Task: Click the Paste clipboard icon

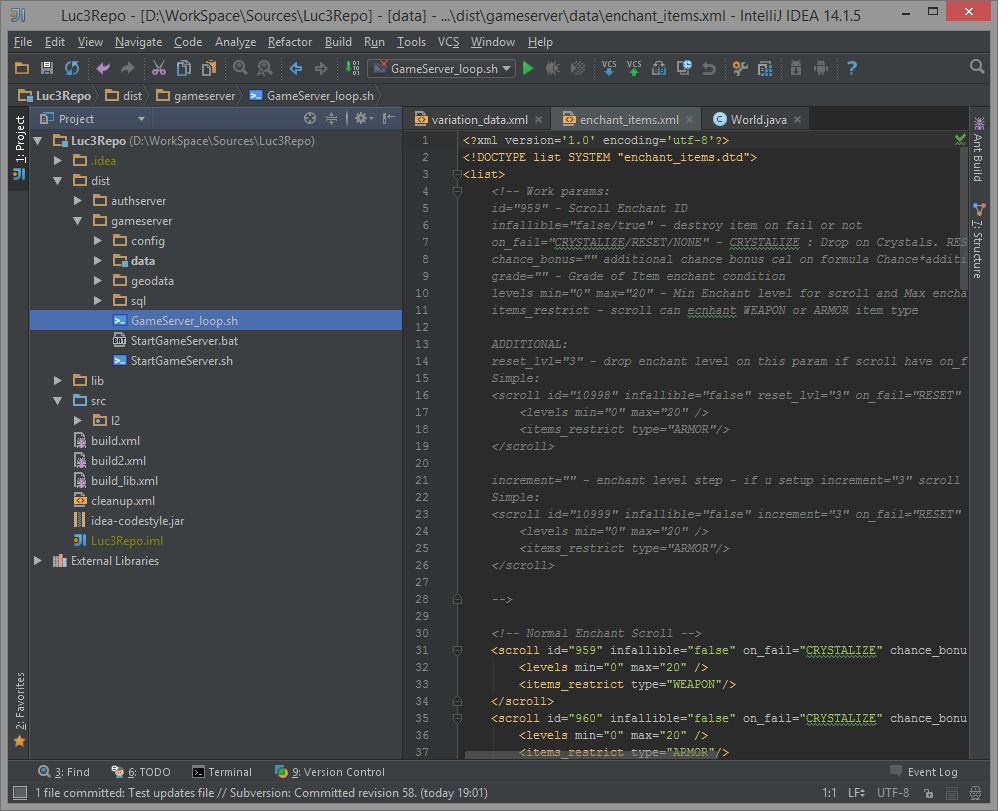Action: [x=209, y=68]
